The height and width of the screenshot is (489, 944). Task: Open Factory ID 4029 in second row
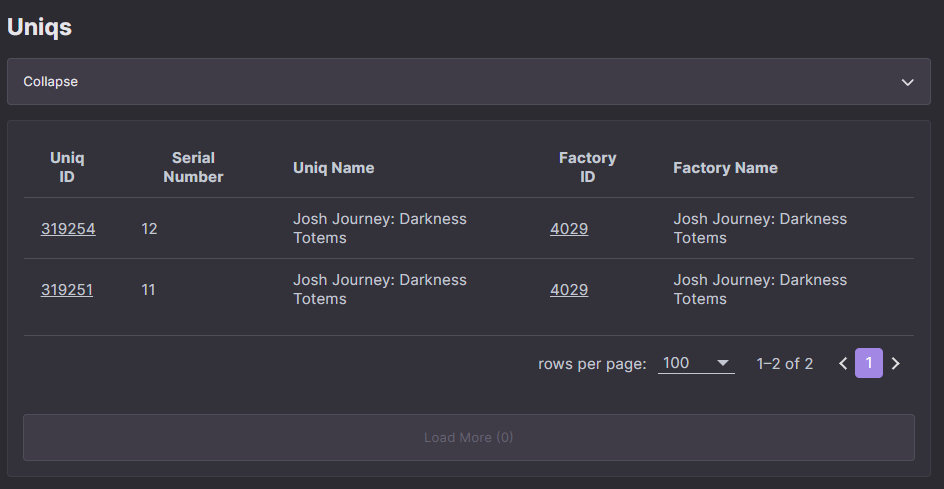(569, 290)
